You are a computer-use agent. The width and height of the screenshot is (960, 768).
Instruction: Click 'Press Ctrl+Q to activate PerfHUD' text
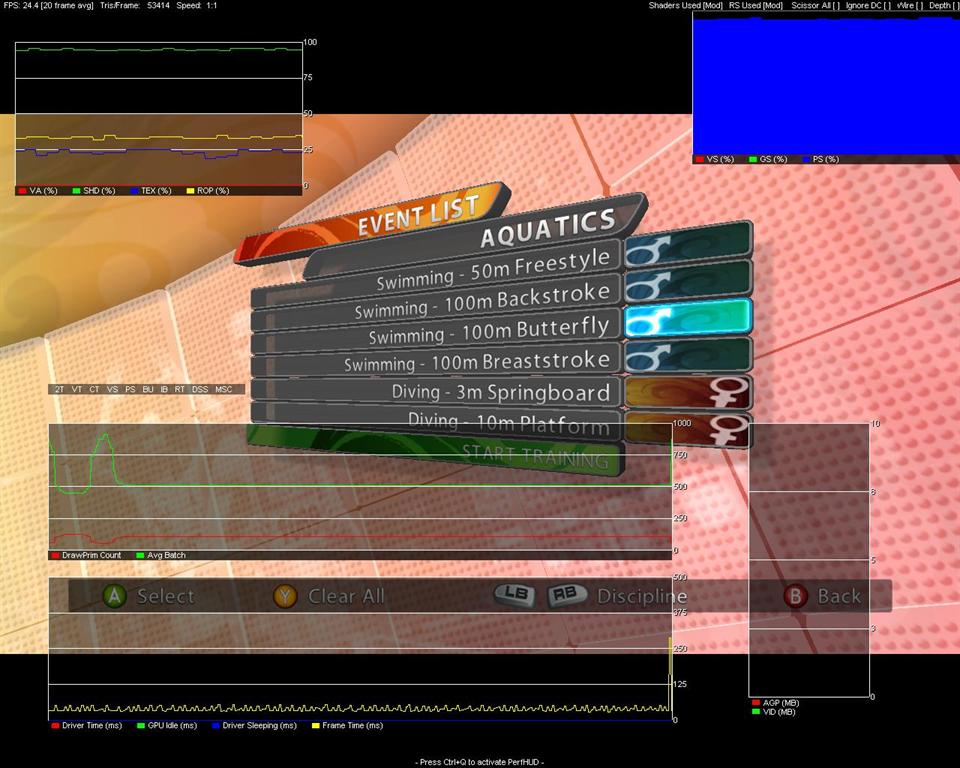tap(479, 762)
